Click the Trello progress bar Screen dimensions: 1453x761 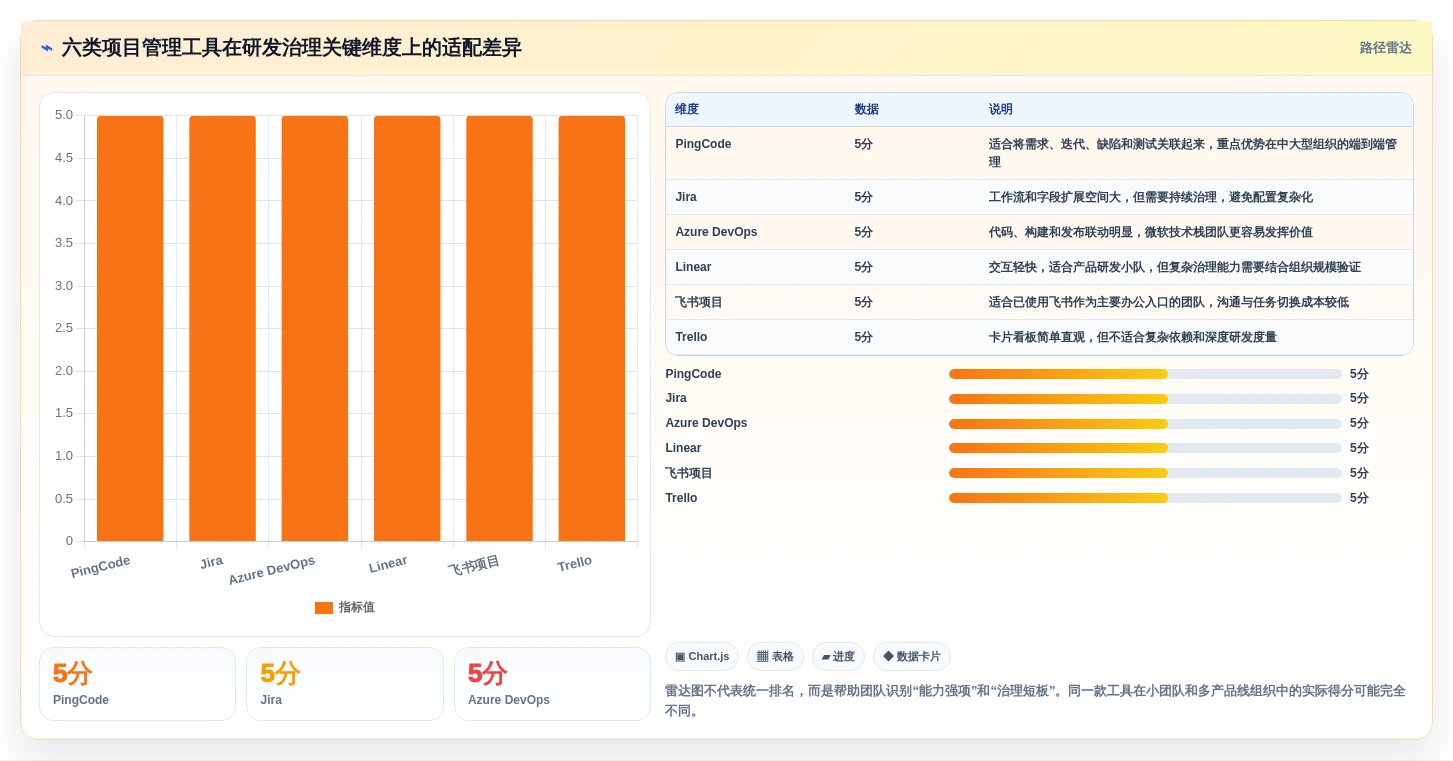pyautogui.click(x=1145, y=498)
